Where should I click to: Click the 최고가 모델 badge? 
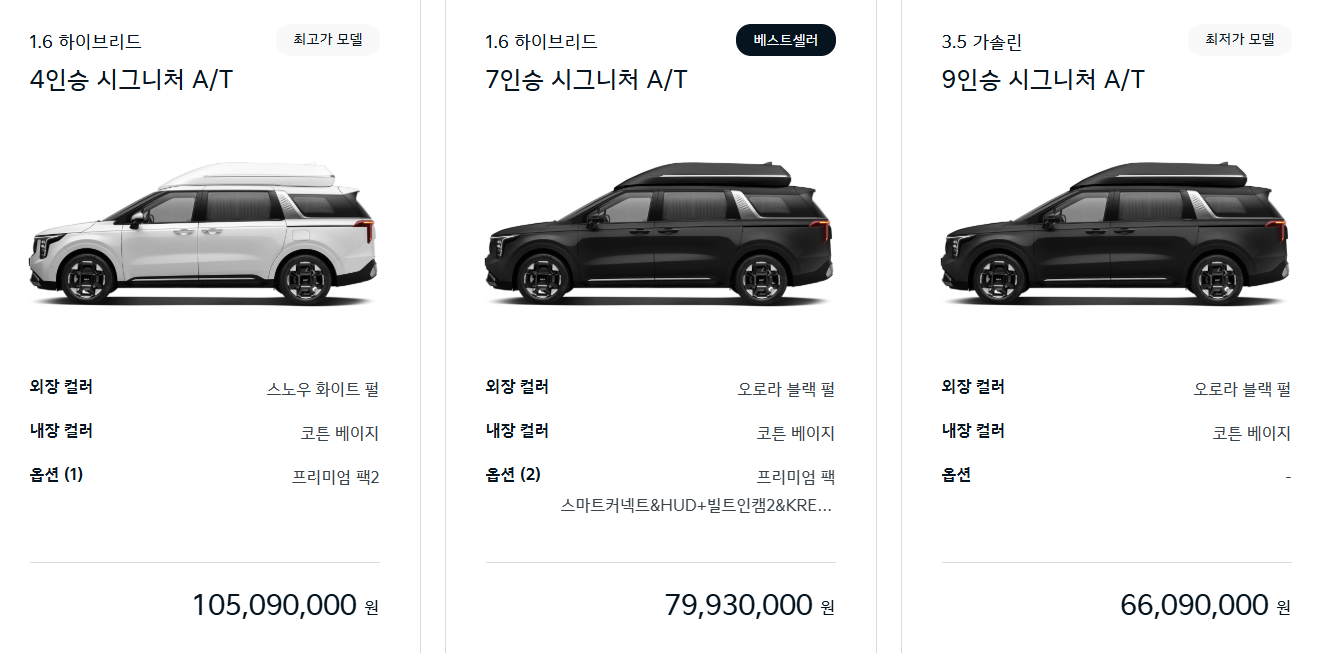(x=327, y=40)
